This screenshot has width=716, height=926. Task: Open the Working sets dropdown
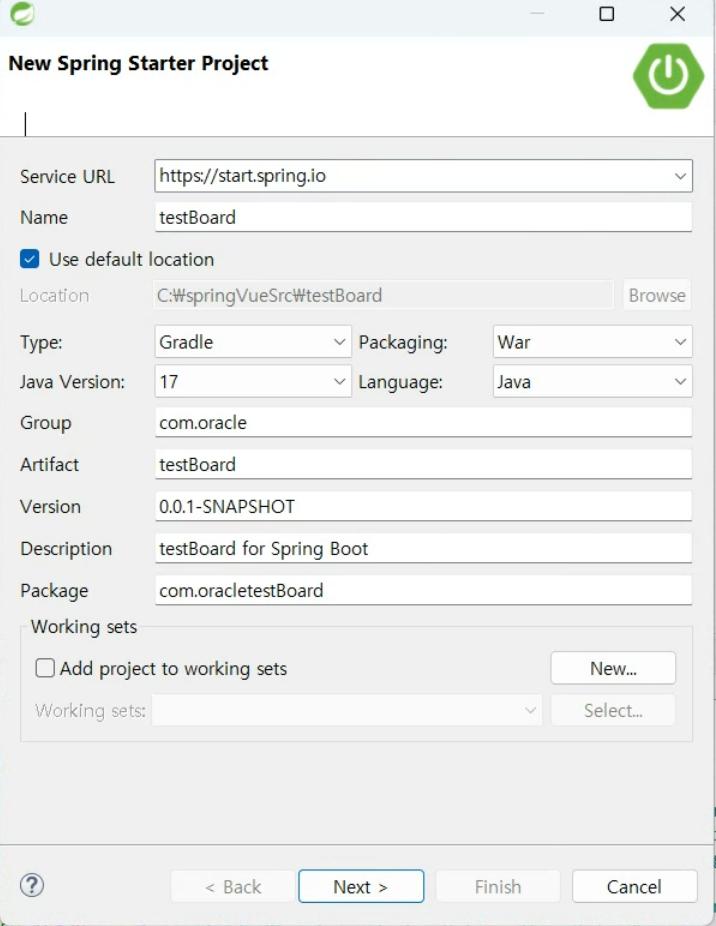[x=530, y=710]
